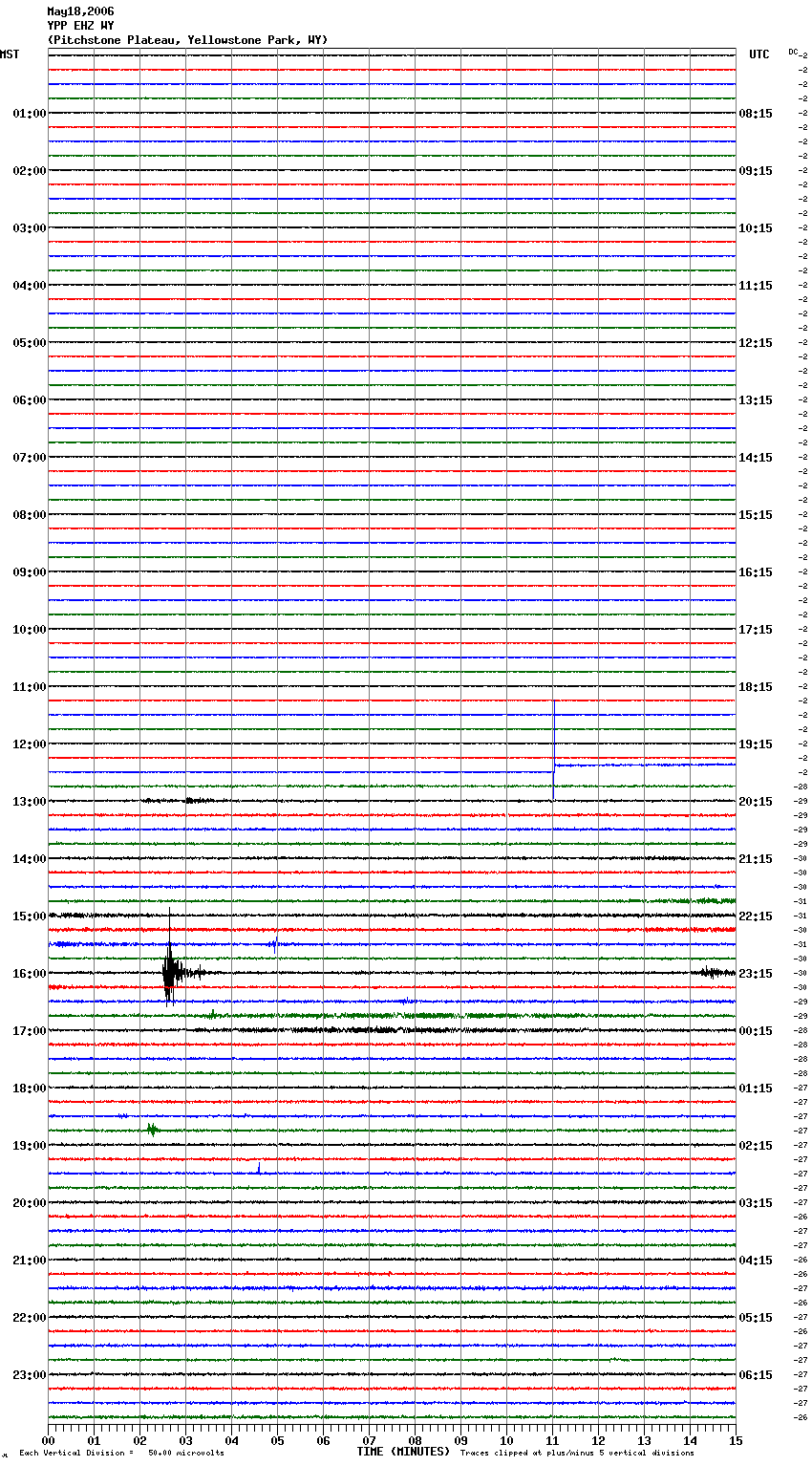
Task: Click the 08:15 UTC time label
Action: pos(756,114)
